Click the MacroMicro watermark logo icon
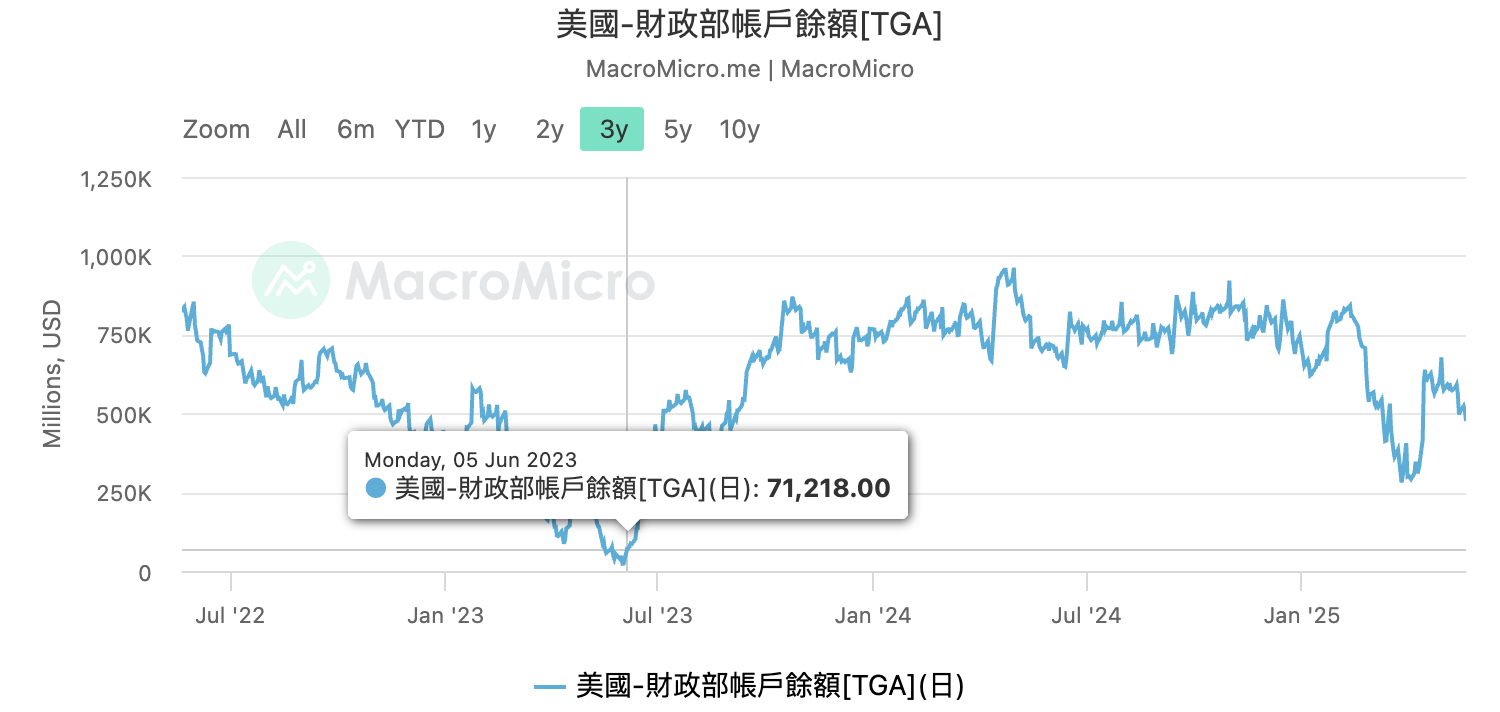1500x712 pixels. click(290, 279)
